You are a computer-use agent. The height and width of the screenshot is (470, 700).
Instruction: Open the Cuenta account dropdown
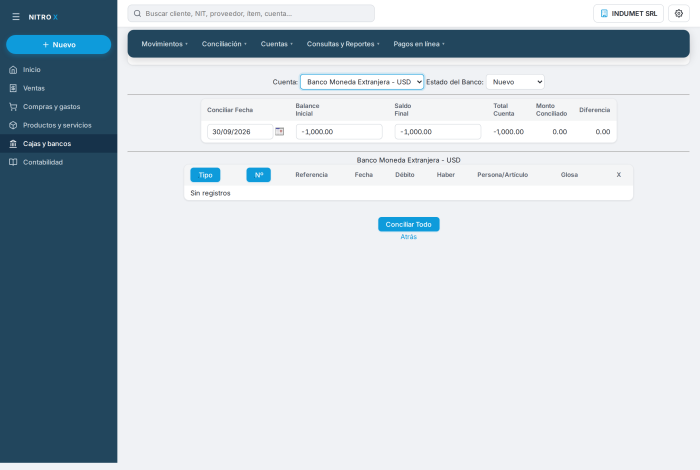tap(362, 82)
